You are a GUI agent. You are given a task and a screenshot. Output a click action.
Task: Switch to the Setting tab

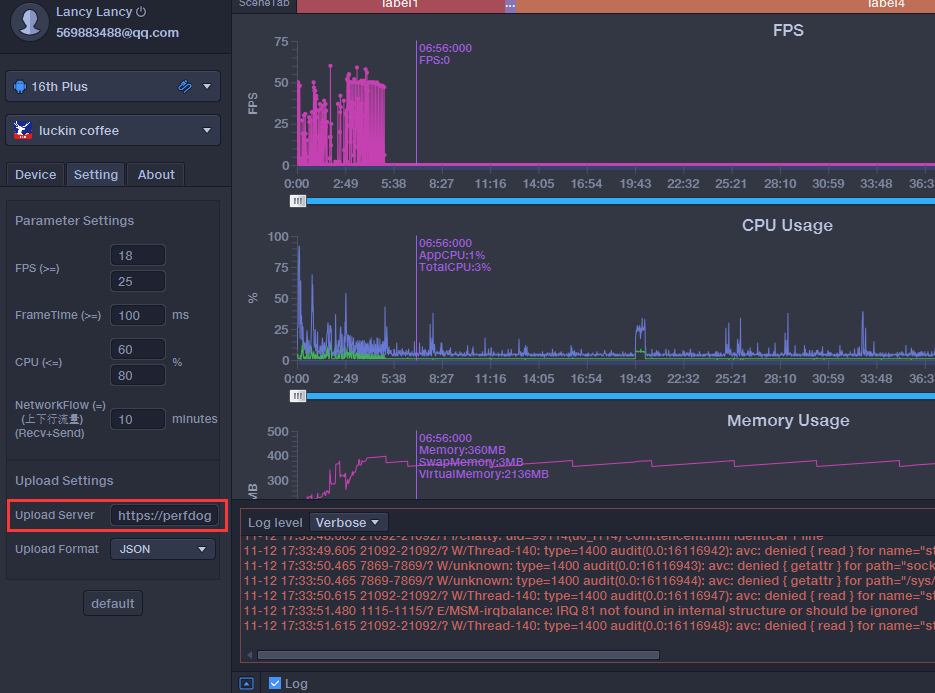(95, 175)
